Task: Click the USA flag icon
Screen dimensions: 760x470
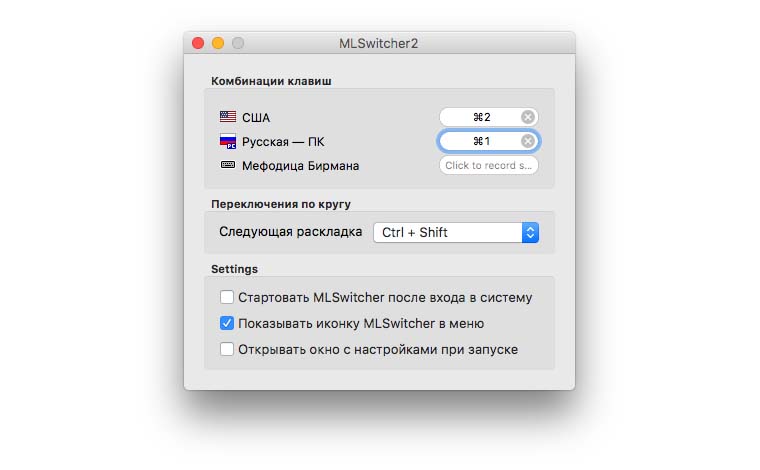Action: click(228, 117)
